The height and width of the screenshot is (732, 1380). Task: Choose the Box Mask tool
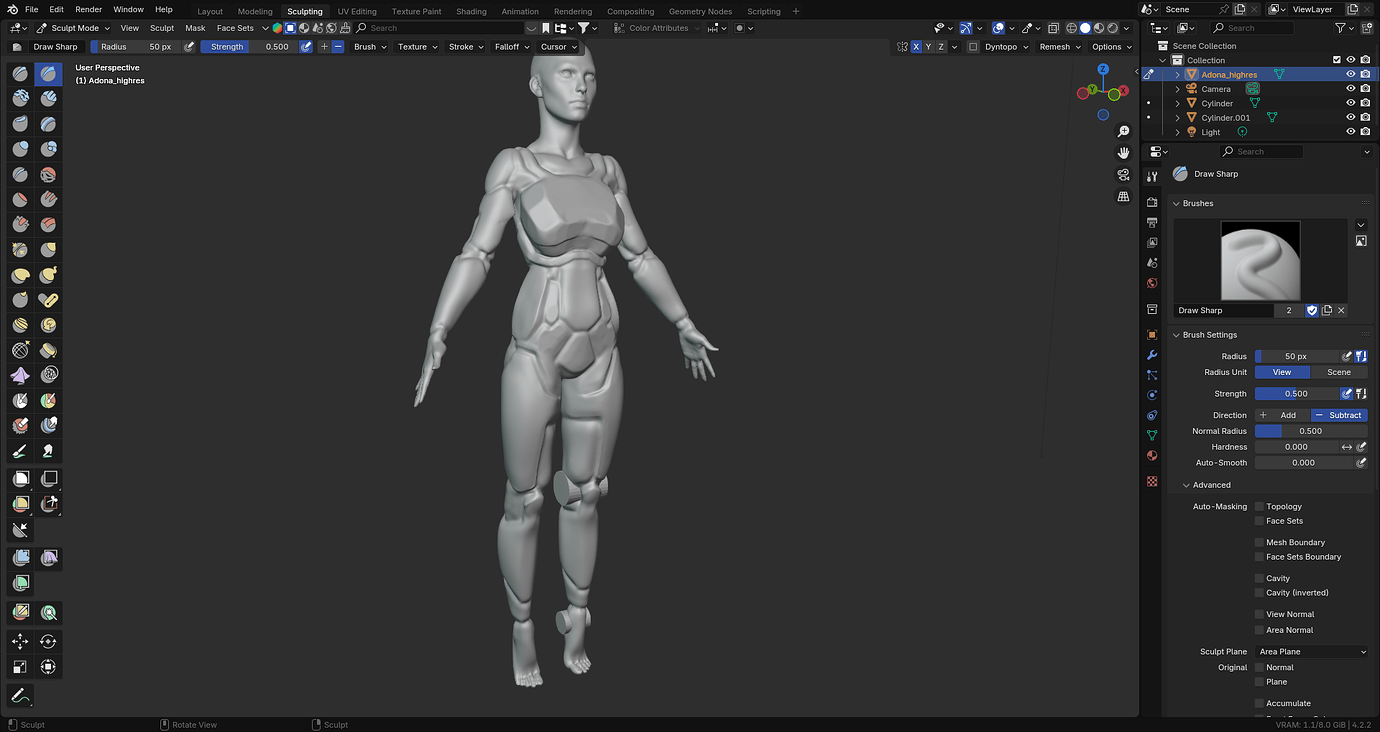coord(20,478)
